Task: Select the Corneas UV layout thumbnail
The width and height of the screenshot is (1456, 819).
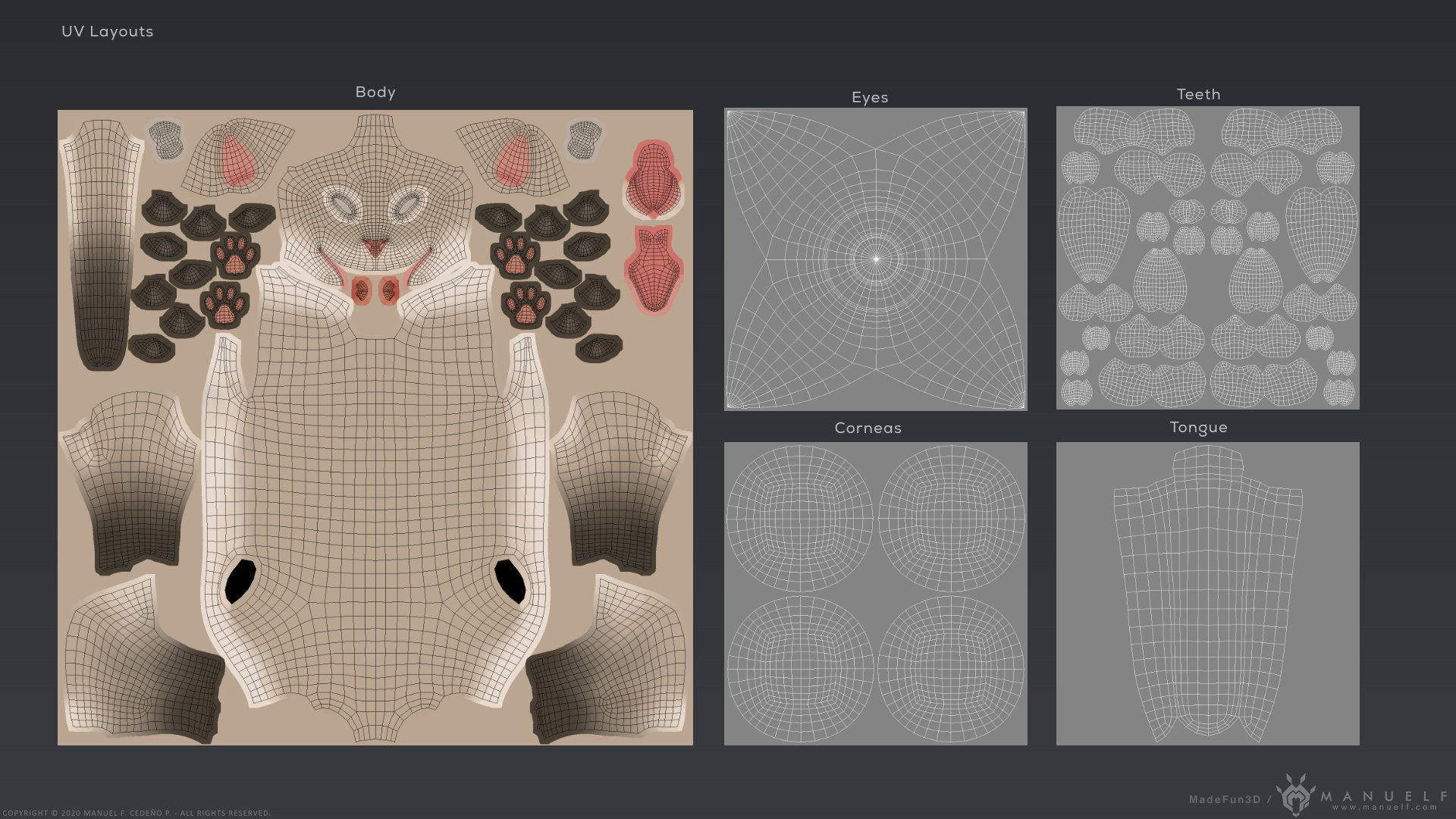Action: [x=875, y=593]
